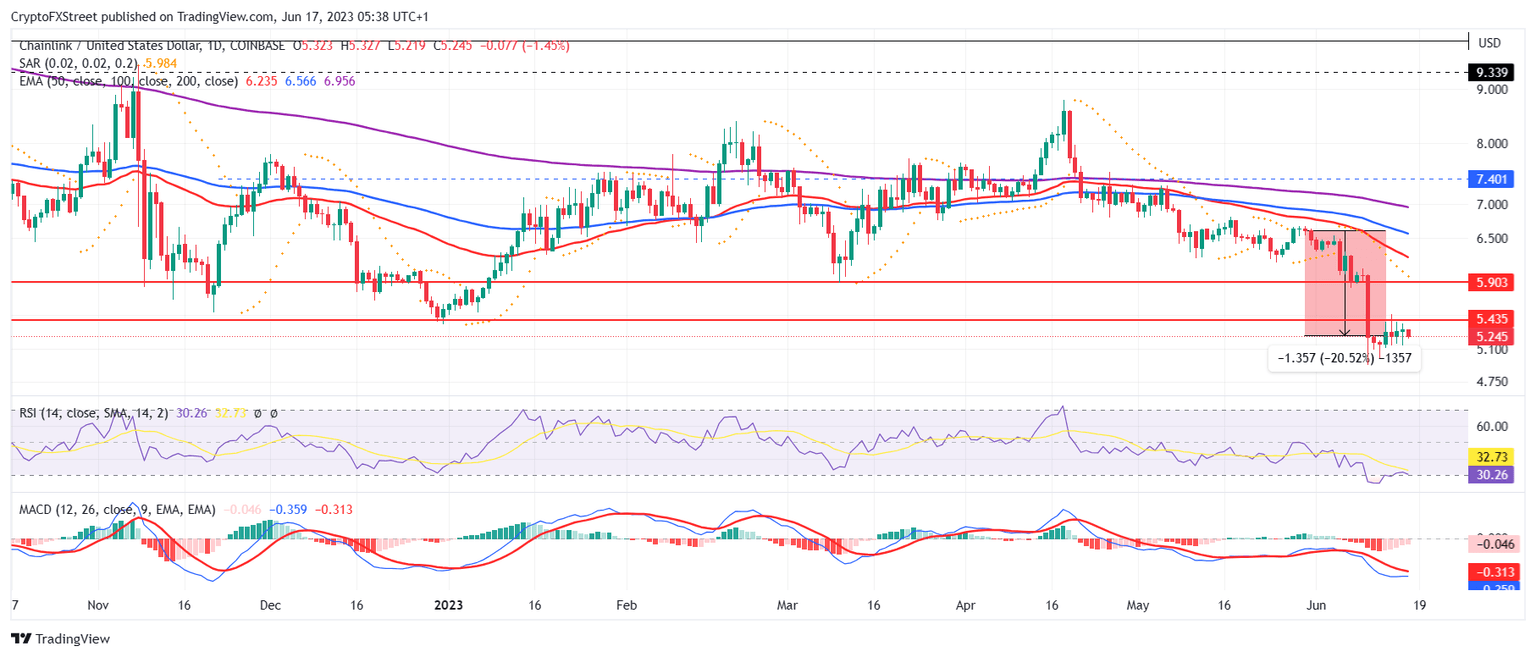This screenshot has width=1536, height=657.
Task: Click the 9.339 price level label
Action: (x=1493, y=72)
